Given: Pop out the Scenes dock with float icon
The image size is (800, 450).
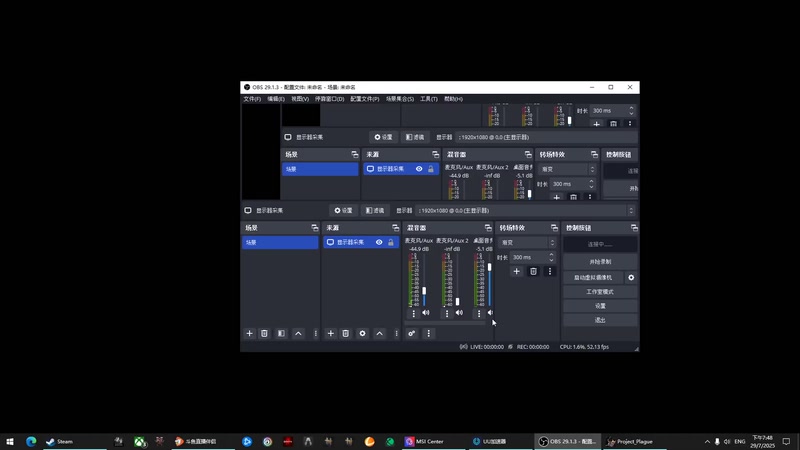Looking at the screenshot, I should [314, 228].
